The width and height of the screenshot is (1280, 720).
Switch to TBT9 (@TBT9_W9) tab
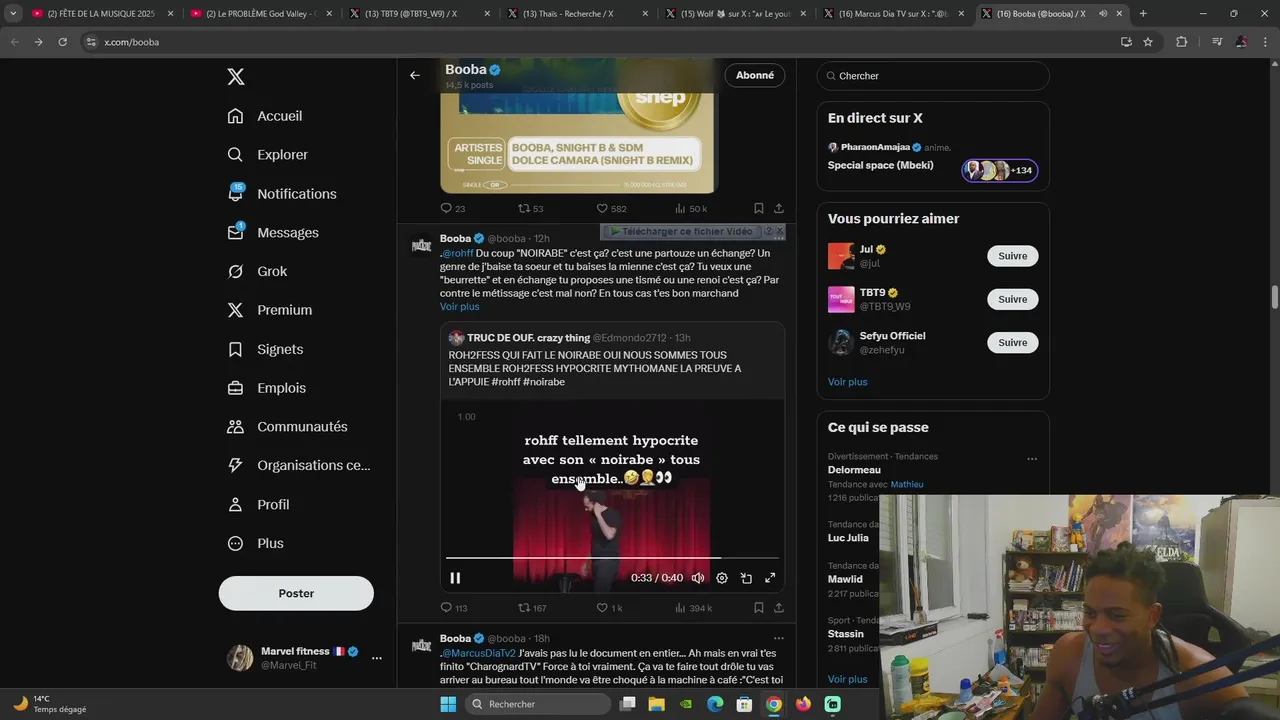click(418, 14)
